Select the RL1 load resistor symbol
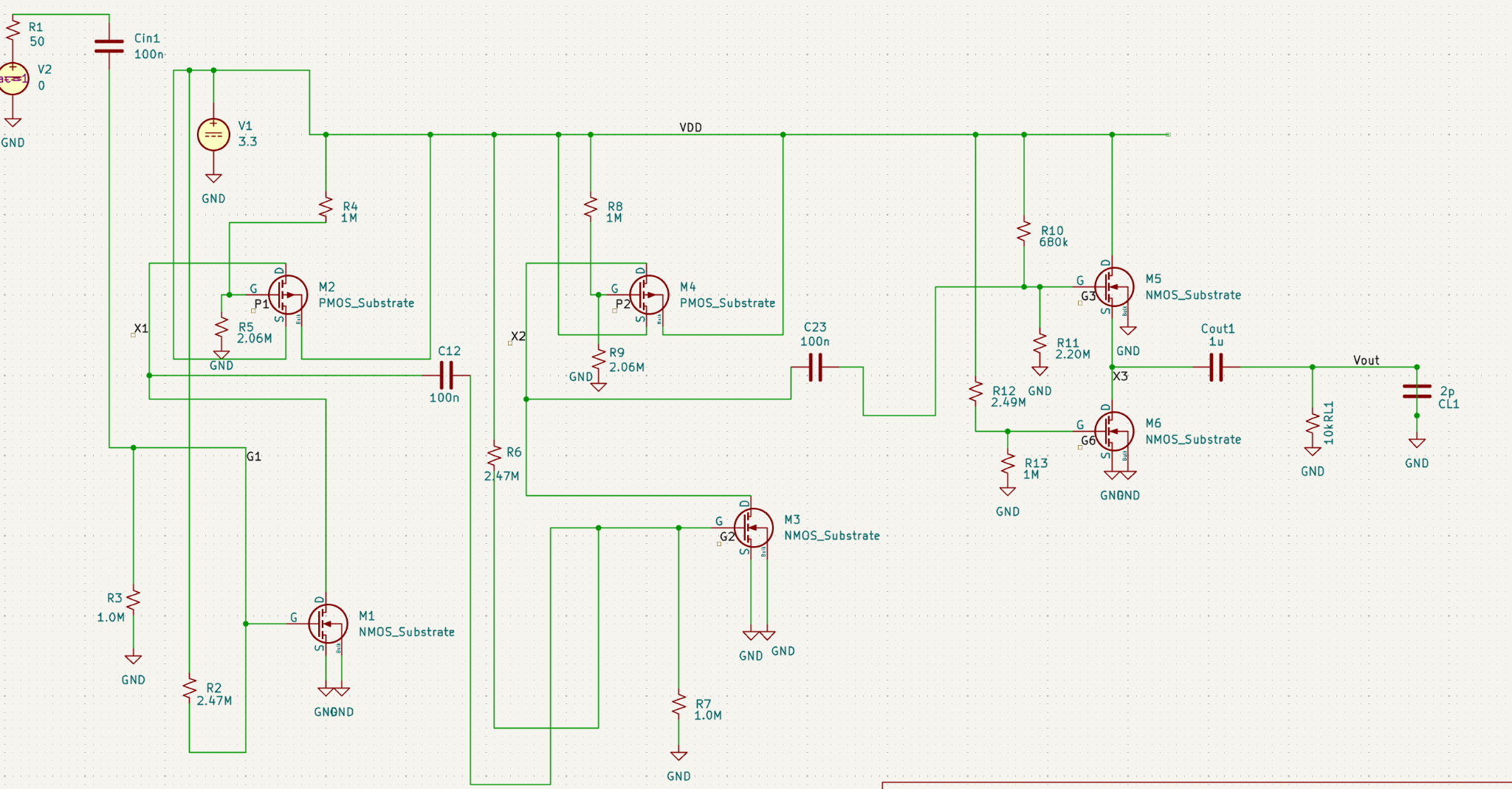This screenshot has width=1512, height=789. tap(1313, 424)
